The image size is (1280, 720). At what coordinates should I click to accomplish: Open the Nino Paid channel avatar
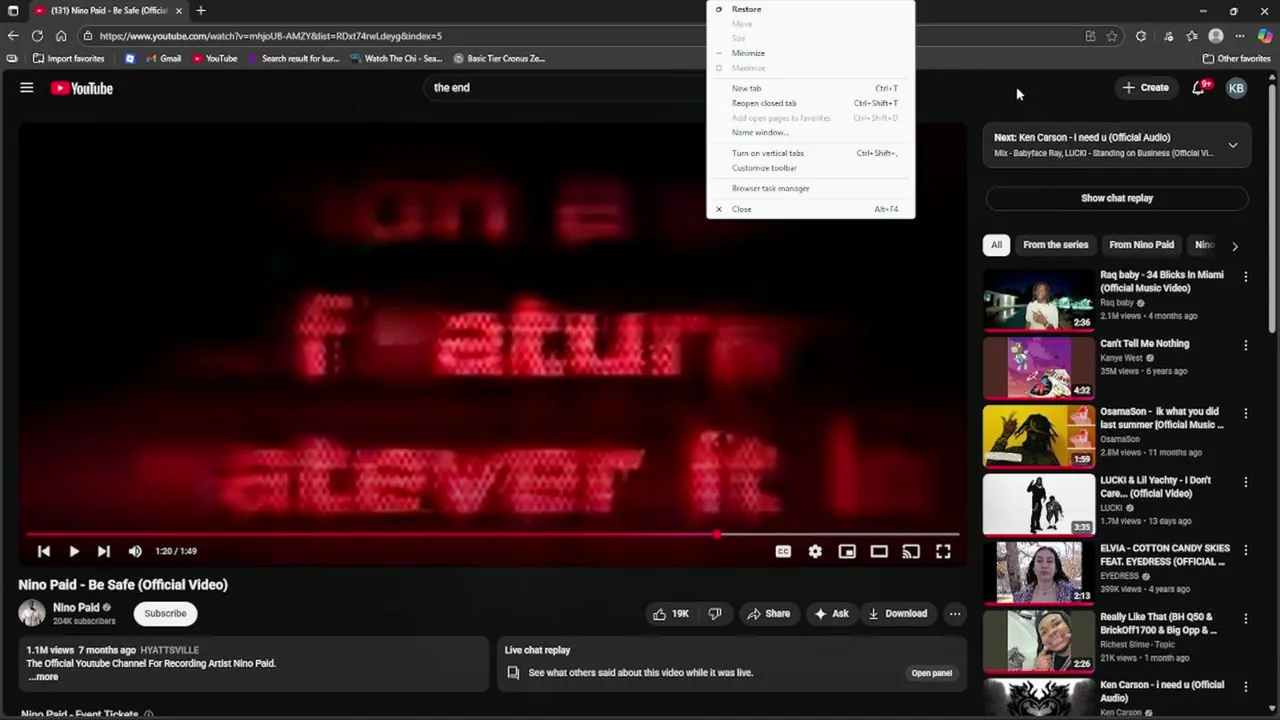coord(32,613)
